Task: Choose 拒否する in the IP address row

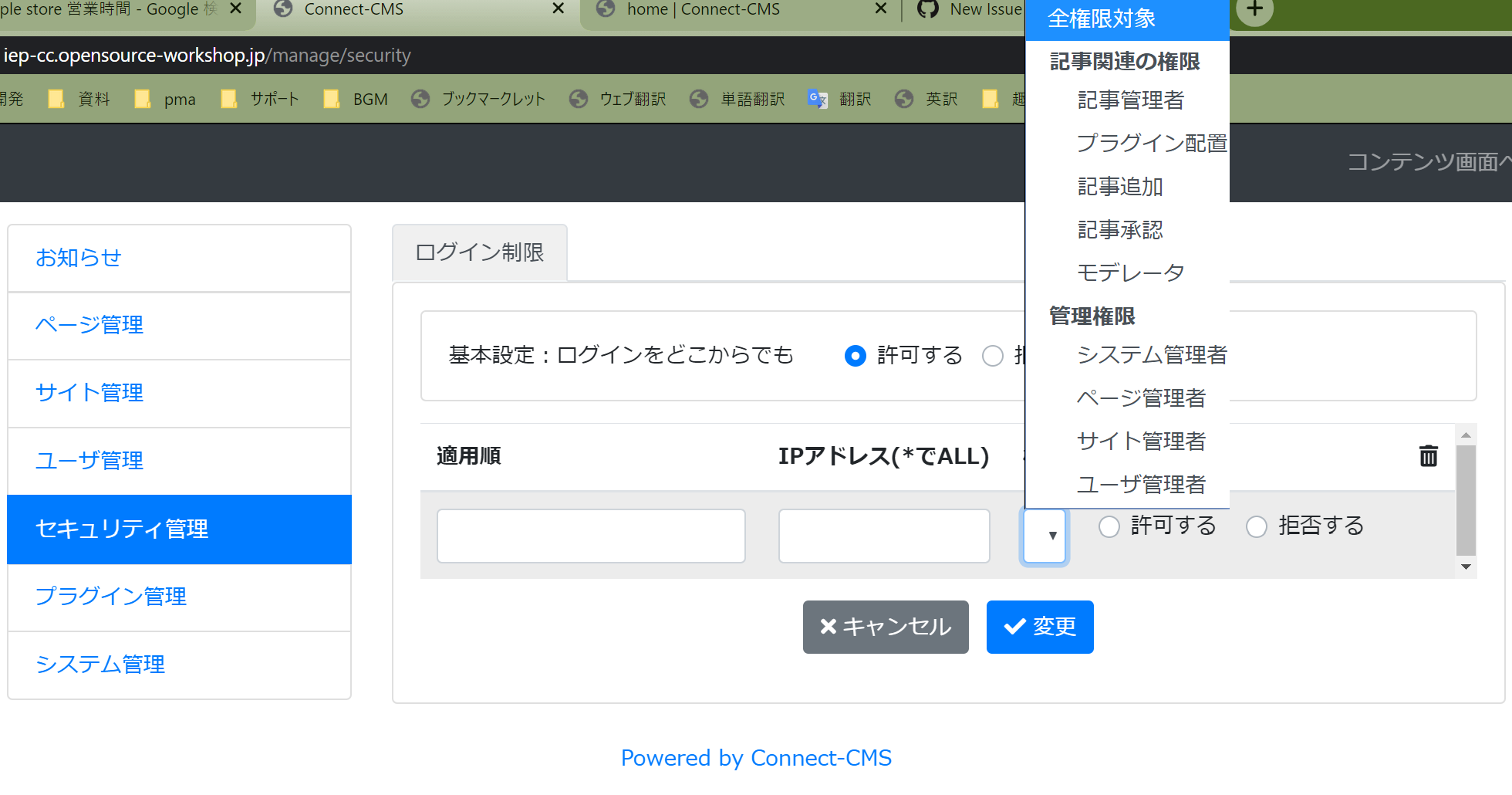Action: [x=1257, y=526]
